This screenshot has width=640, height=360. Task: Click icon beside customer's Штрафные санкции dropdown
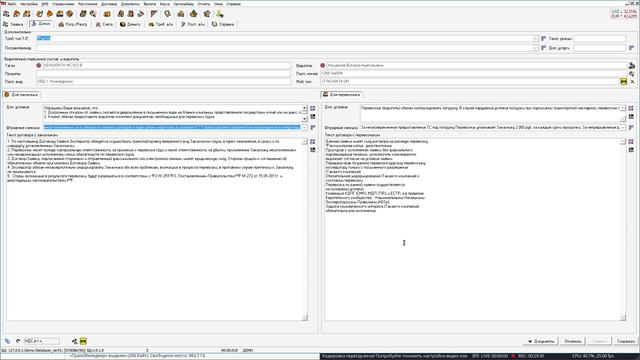313,127
